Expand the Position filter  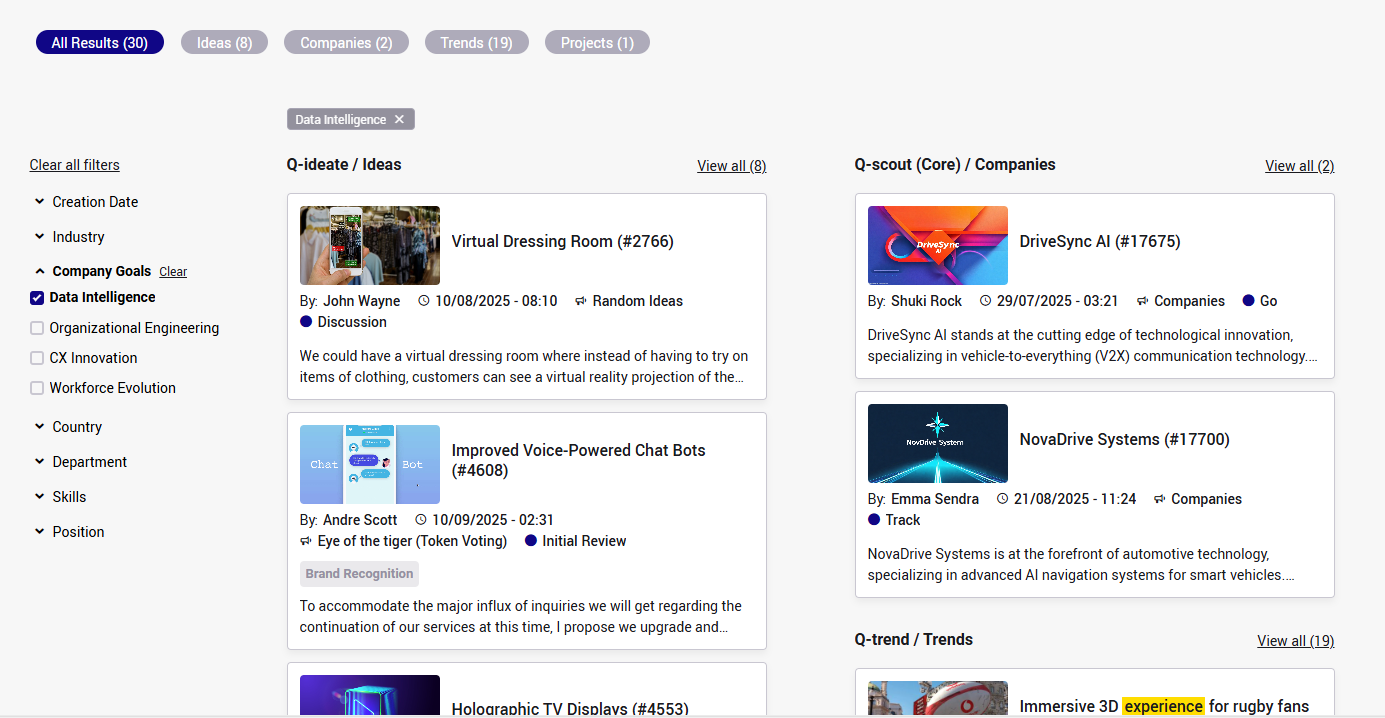pyautogui.click(x=70, y=532)
